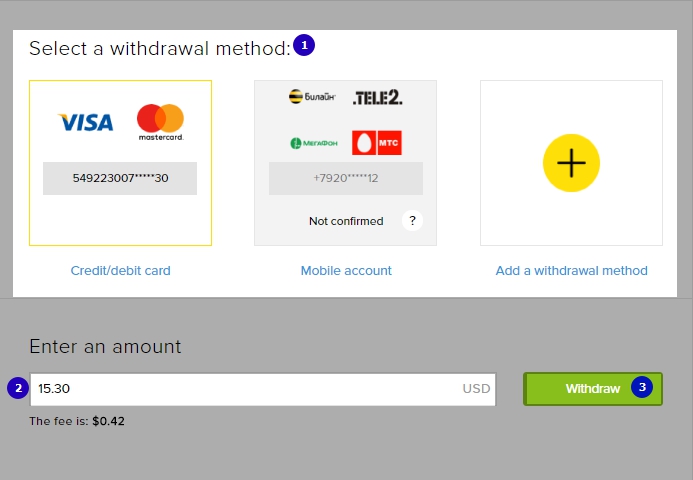Click the yellow plus add-method icon
Viewport: 693px width, 480px height.
pos(571,163)
